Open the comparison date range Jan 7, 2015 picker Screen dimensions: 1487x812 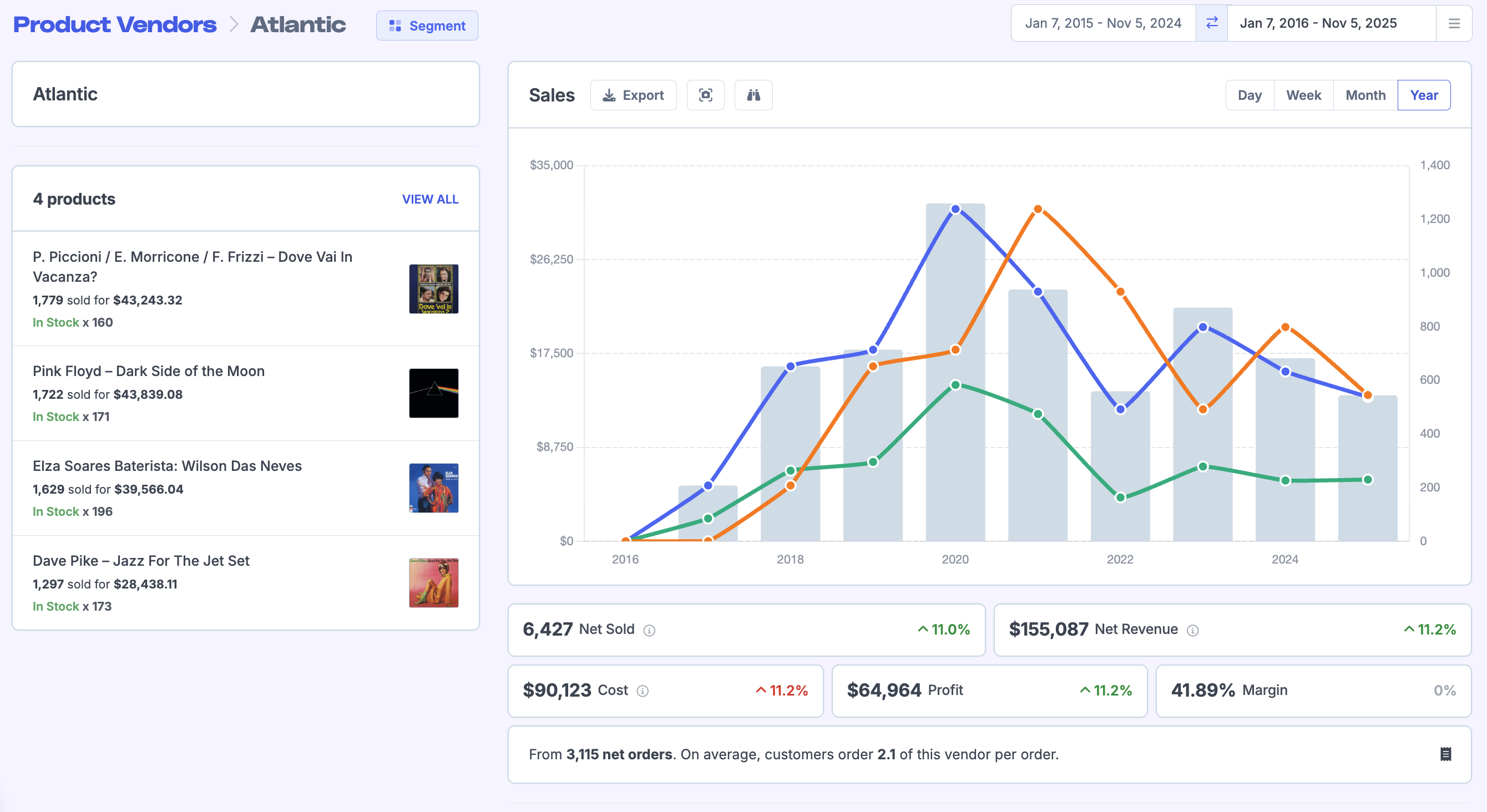1102,23
